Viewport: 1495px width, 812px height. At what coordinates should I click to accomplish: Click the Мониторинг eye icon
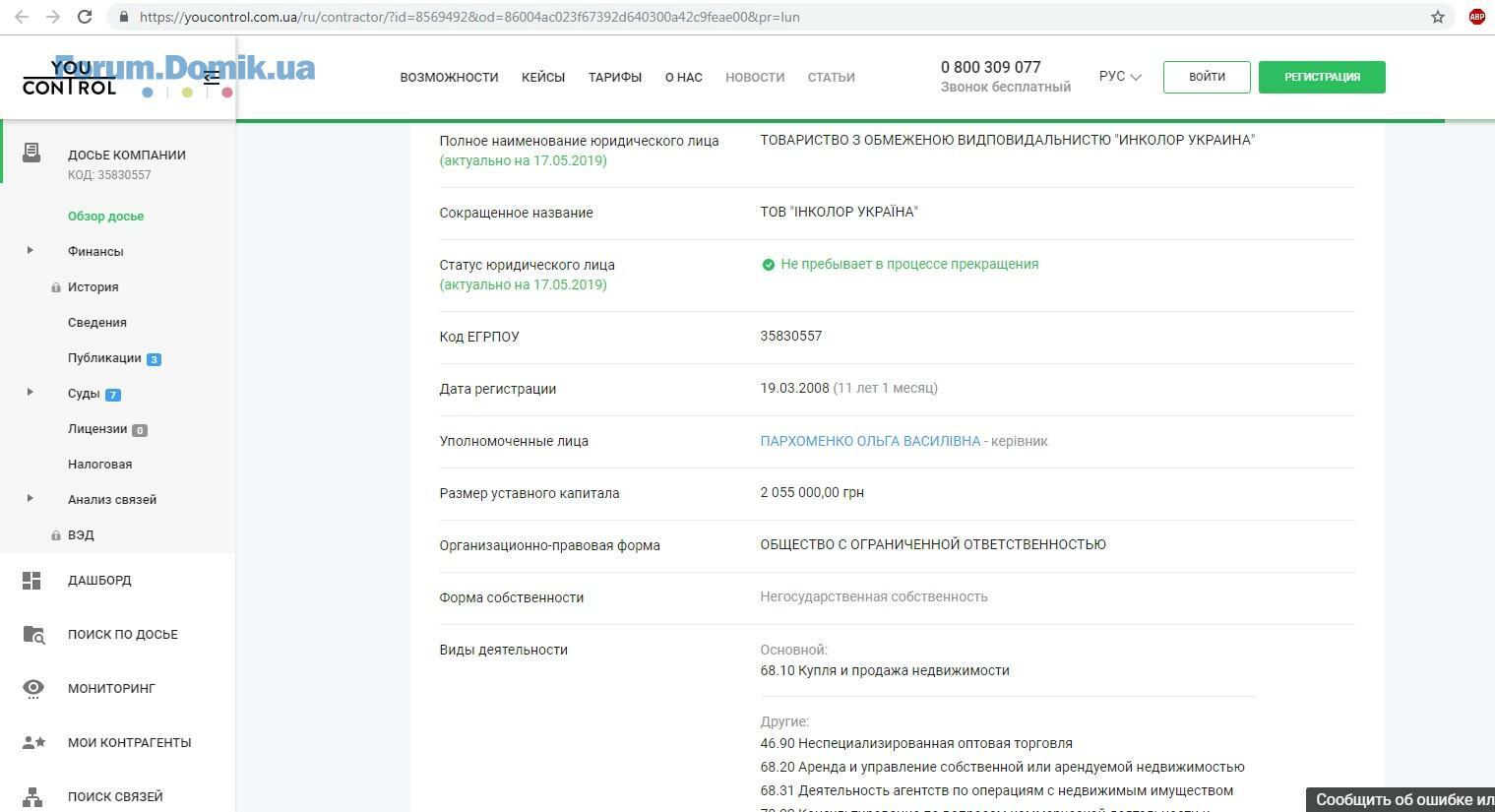click(x=33, y=689)
